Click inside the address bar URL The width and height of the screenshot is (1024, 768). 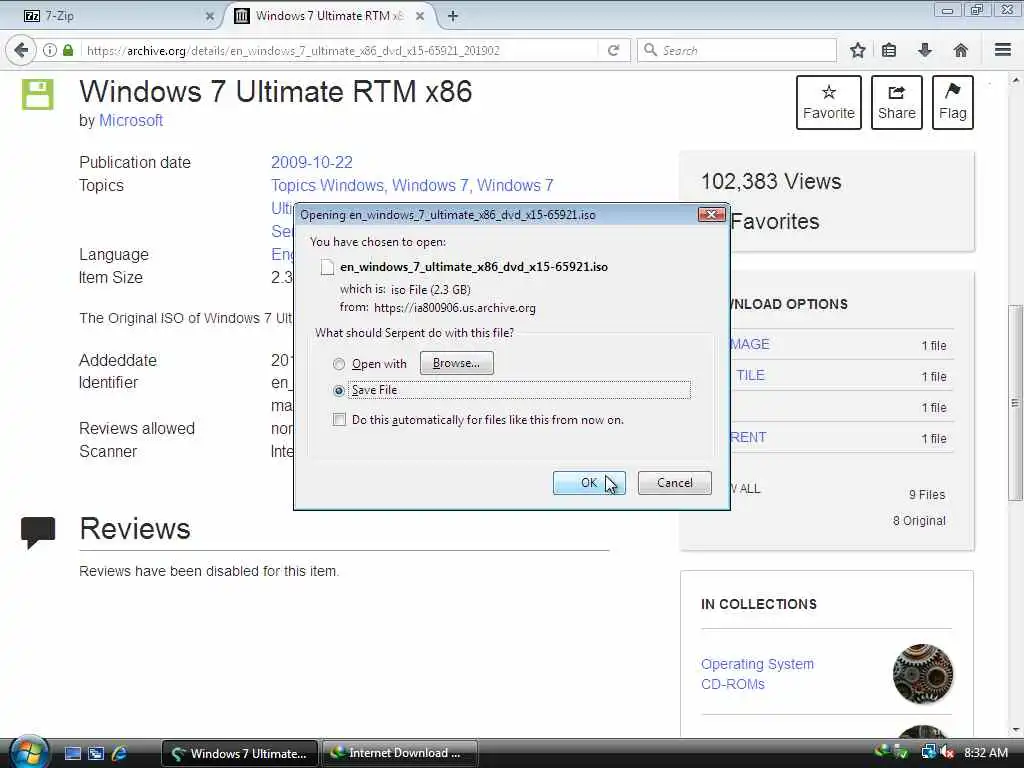pyautogui.click(x=340, y=50)
